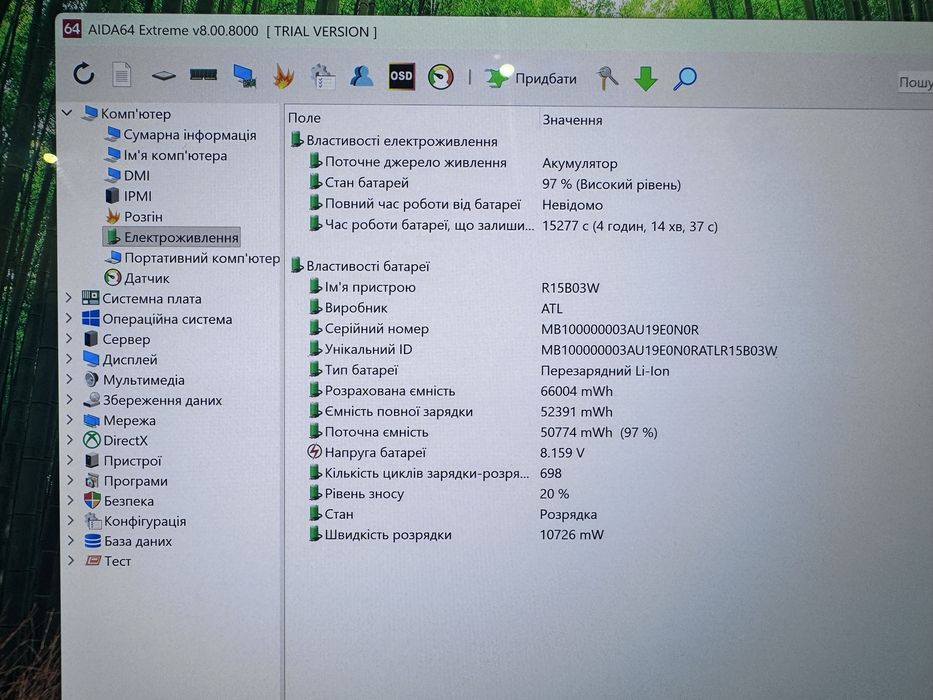Viewport: 933px width, 700px height.
Task: Expand the DirectX node
Action: click(70, 440)
